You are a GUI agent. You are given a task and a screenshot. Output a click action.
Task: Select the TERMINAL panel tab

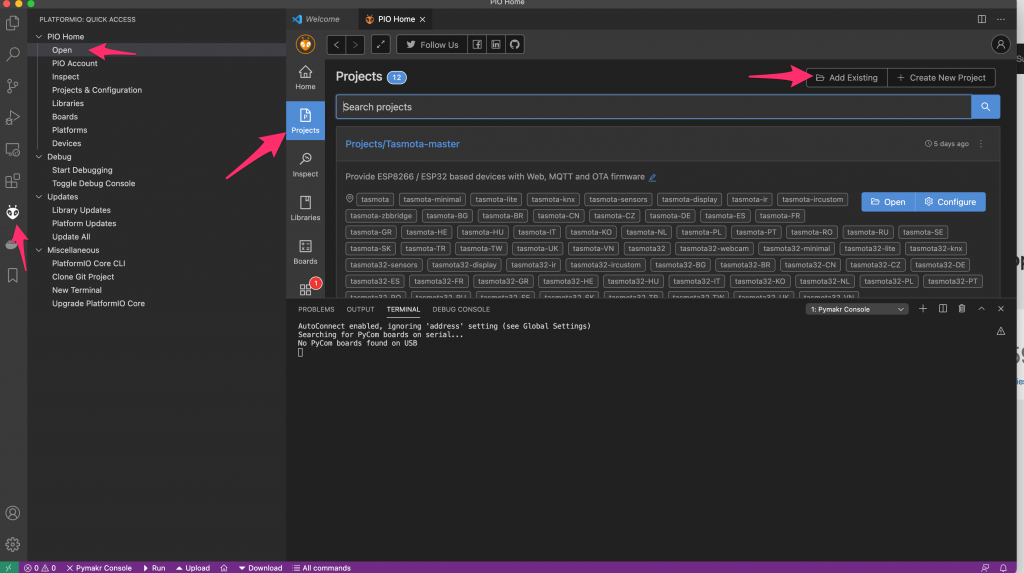pos(403,309)
